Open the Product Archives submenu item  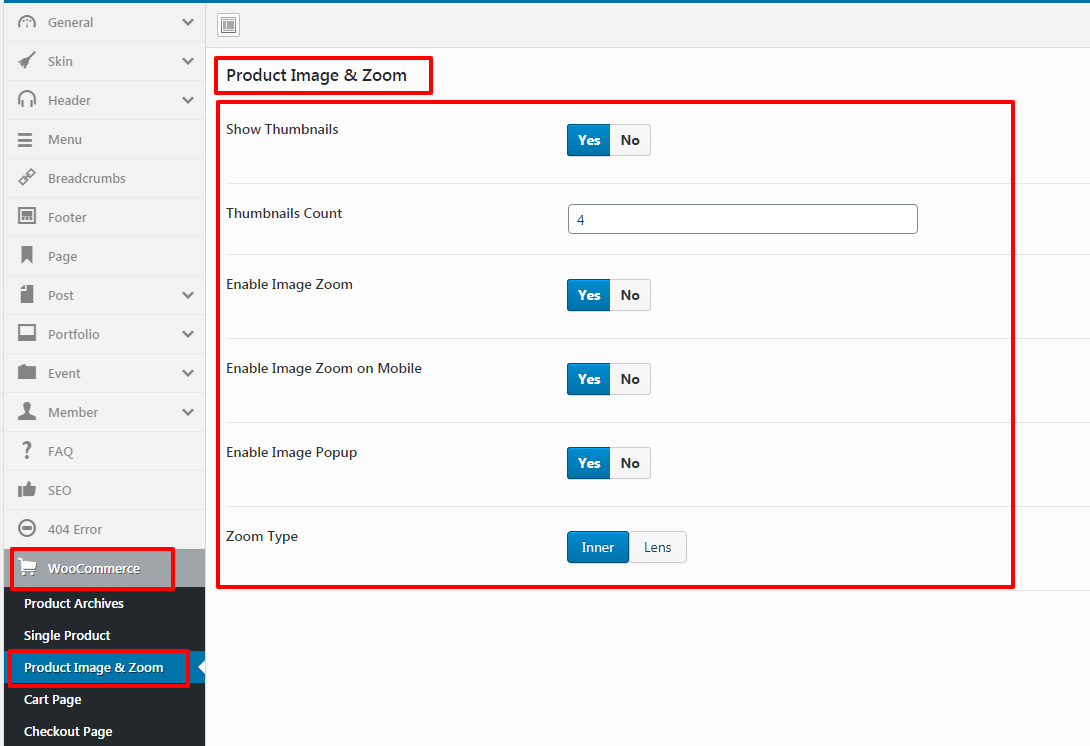coord(104,603)
